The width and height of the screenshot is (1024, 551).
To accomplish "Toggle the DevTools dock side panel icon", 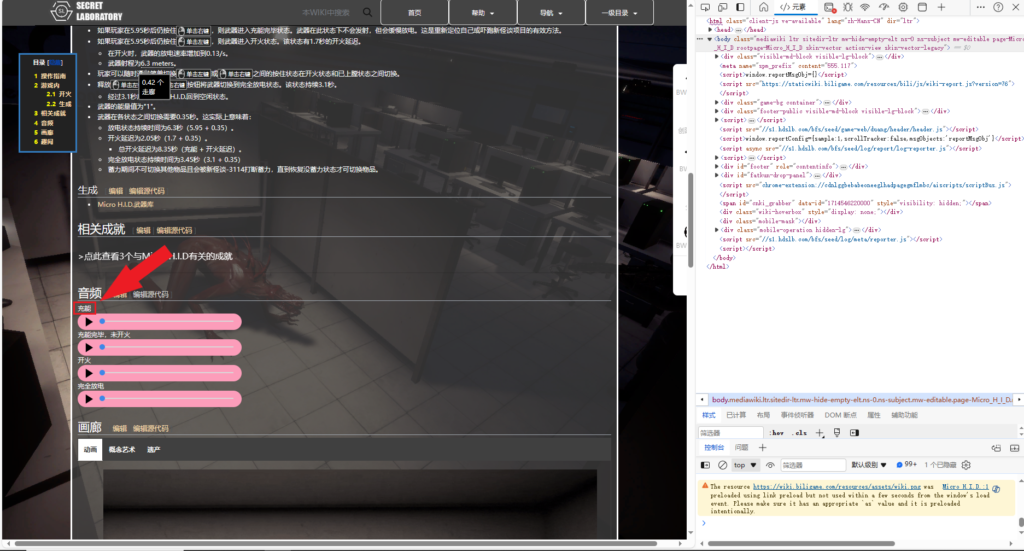I will point(740,7).
